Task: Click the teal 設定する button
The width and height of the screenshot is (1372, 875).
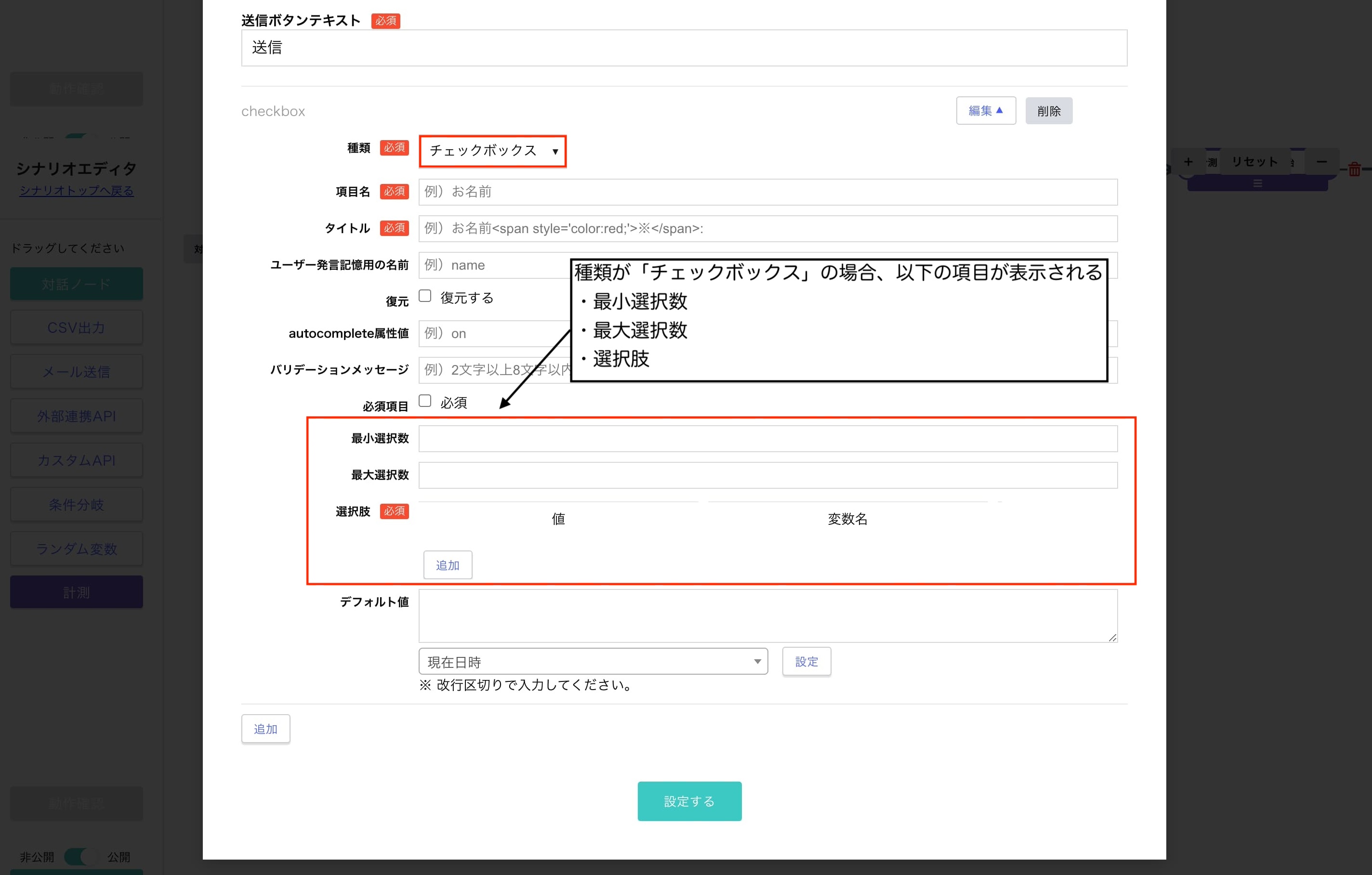Action: point(689,801)
